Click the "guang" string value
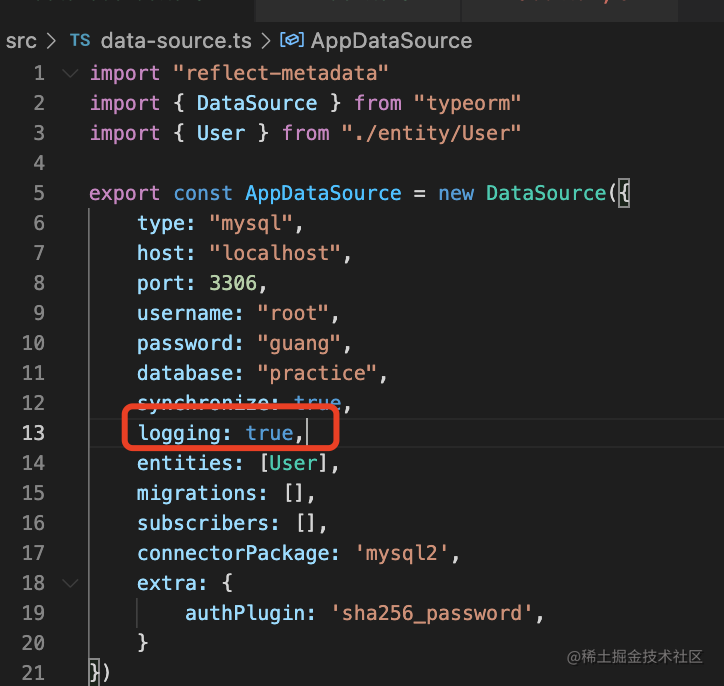This screenshot has width=724, height=686. tap(299, 344)
